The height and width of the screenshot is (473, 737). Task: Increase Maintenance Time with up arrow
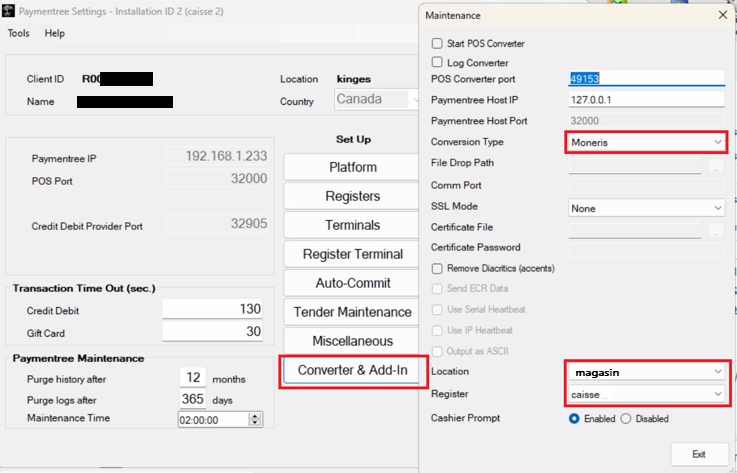click(255, 416)
